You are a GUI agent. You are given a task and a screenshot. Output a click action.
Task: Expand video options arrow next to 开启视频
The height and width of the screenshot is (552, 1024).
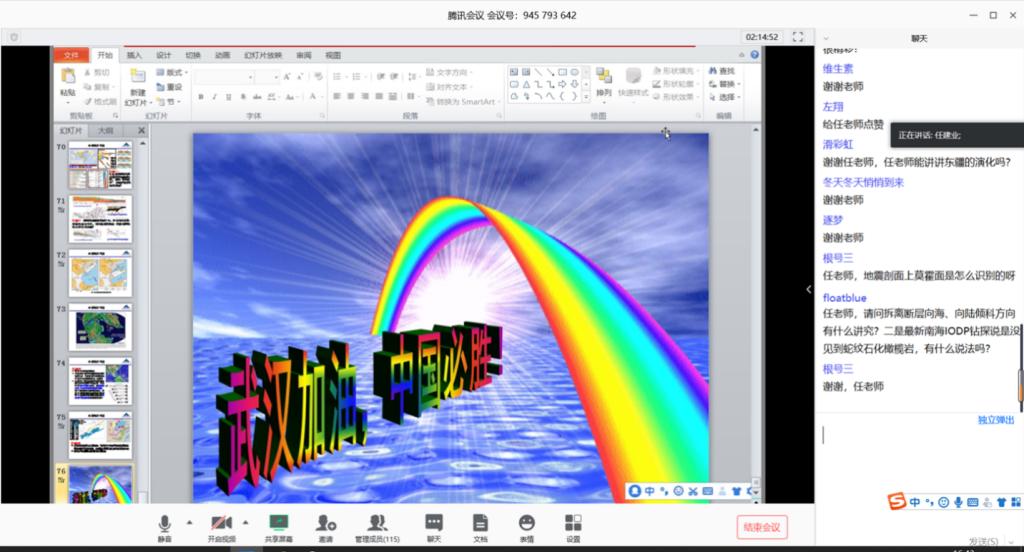(x=246, y=522)
